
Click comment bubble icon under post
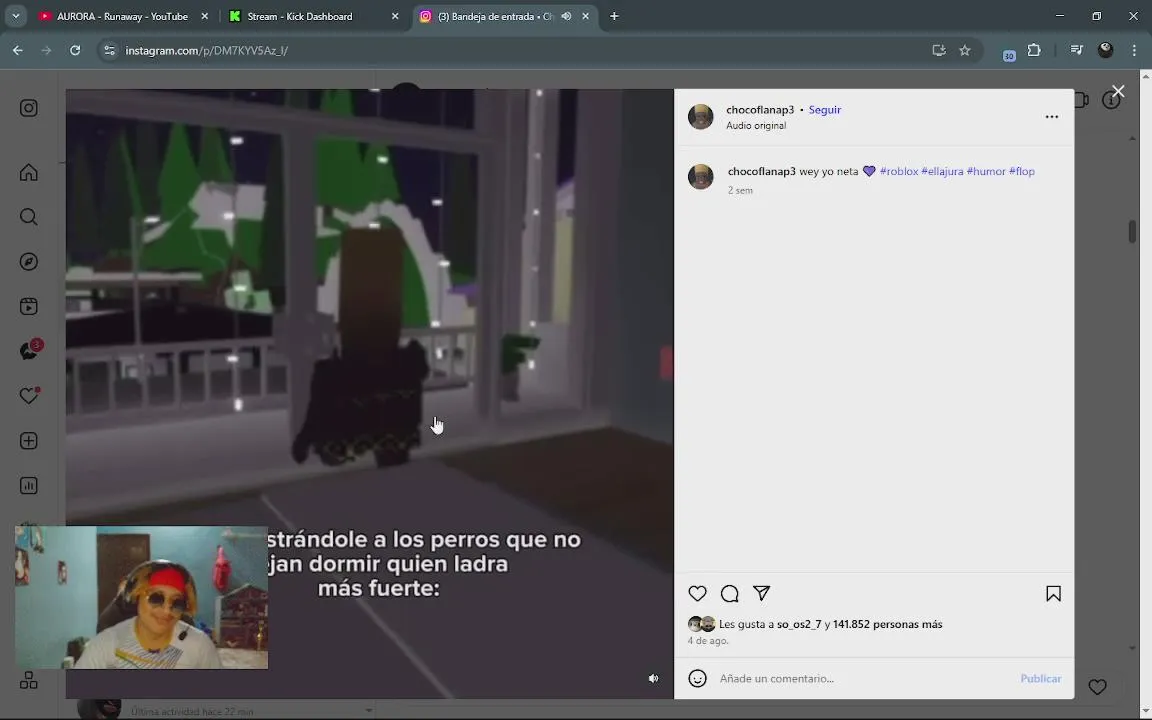pyautogui.click(x=730, y=594)
